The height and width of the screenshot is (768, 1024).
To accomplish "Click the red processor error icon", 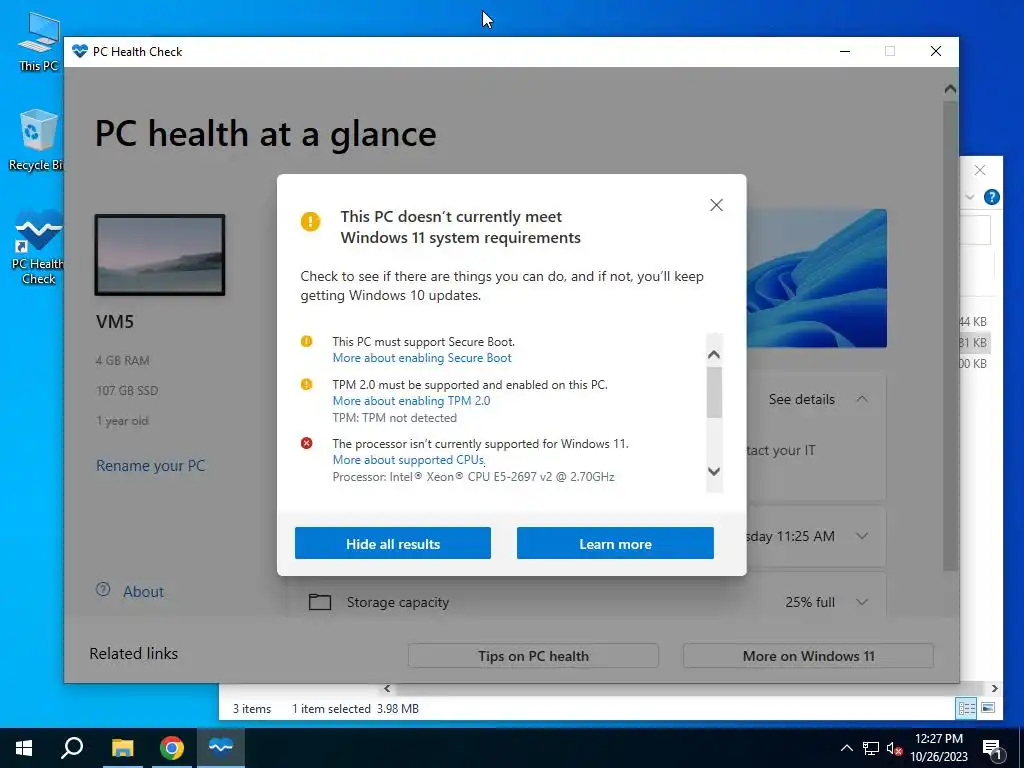I will [306, 443].
